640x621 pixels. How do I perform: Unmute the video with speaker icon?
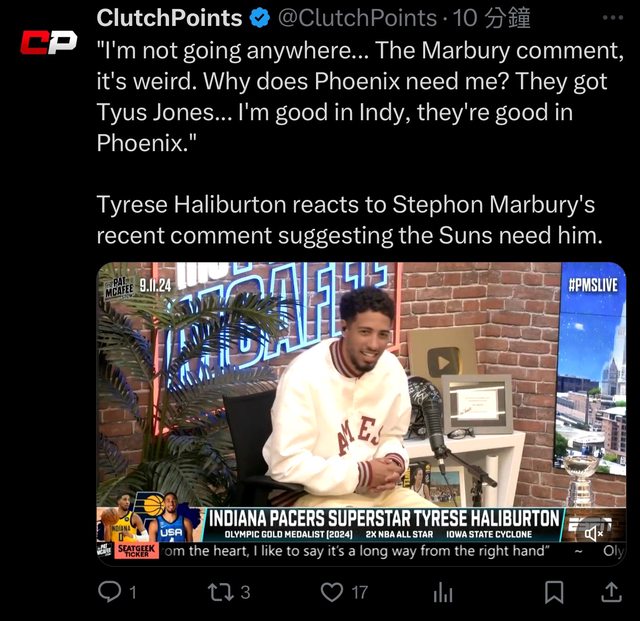click(x=594, y=533)
